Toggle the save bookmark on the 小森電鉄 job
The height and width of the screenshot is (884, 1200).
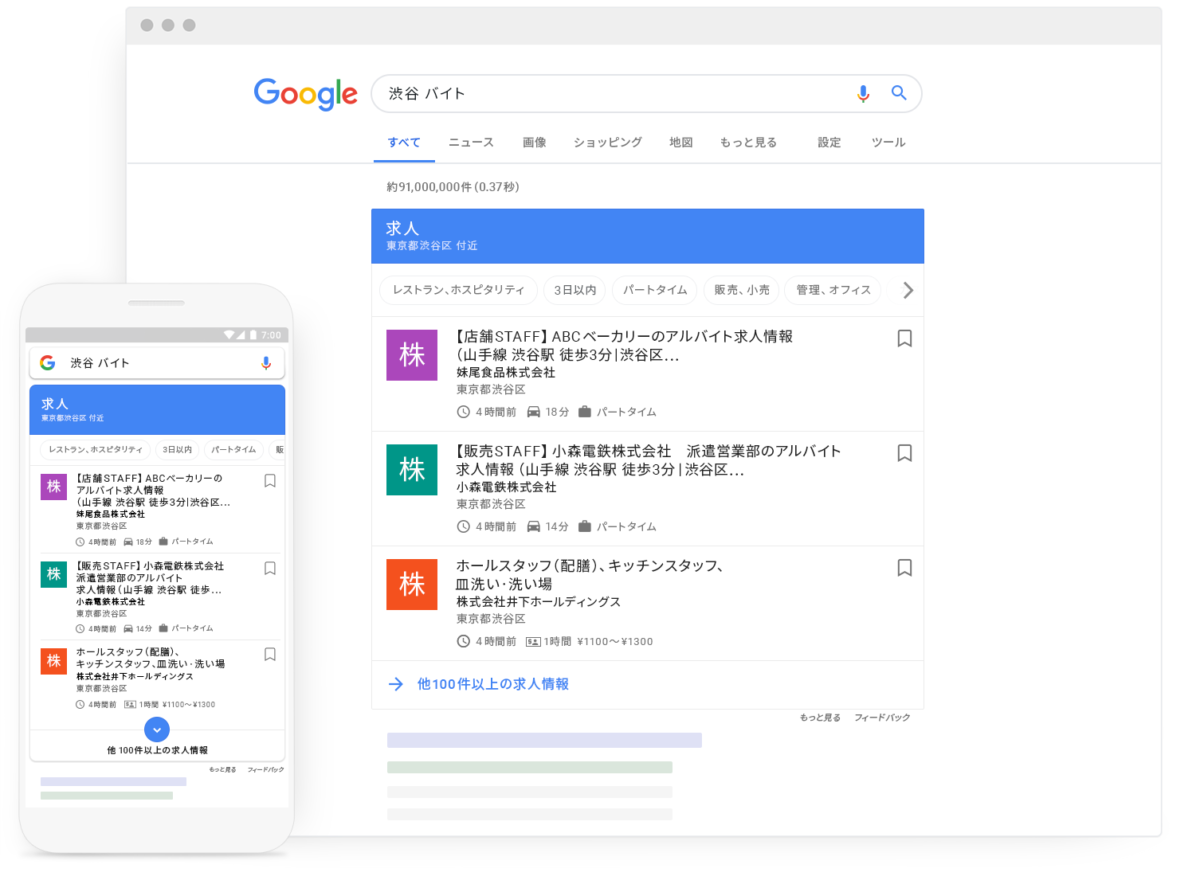(x=904, y=453)
